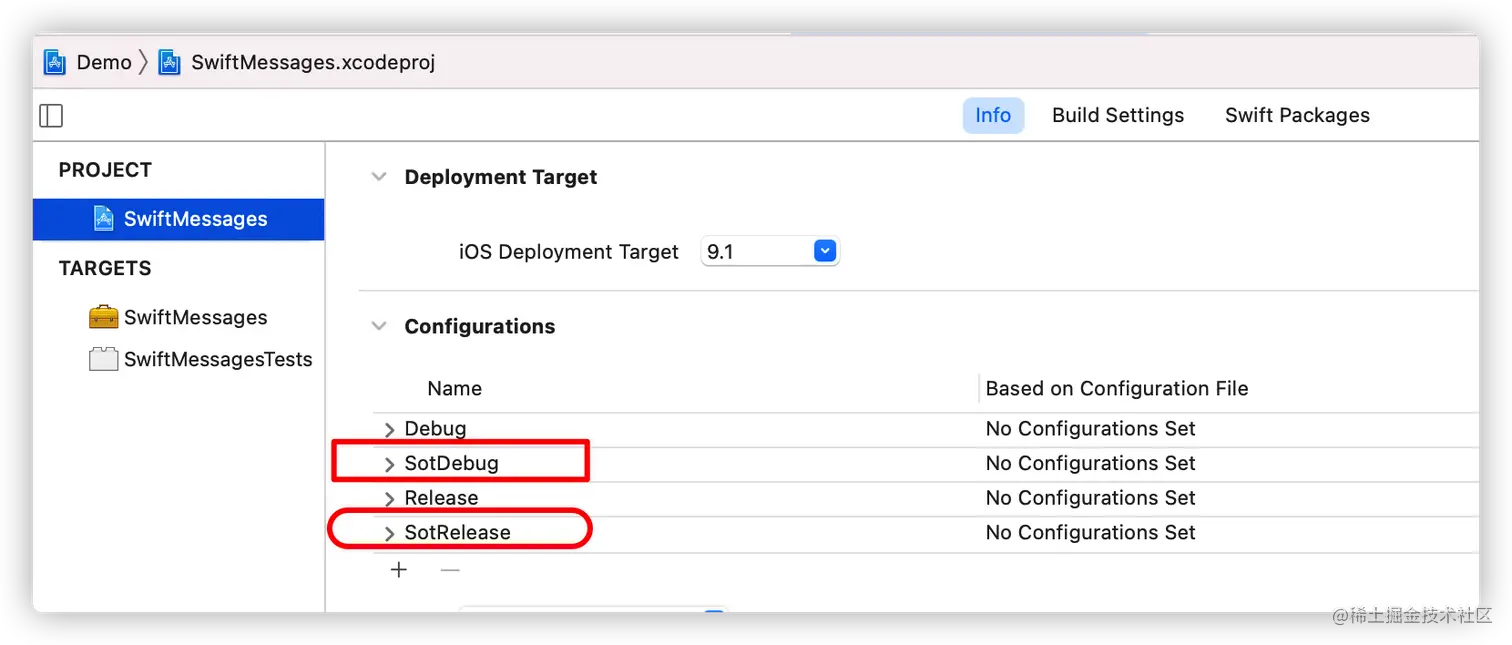The image size is (1512, 645).
Task: Click the Demo project icon in breadcrumb
Action: 54,62
